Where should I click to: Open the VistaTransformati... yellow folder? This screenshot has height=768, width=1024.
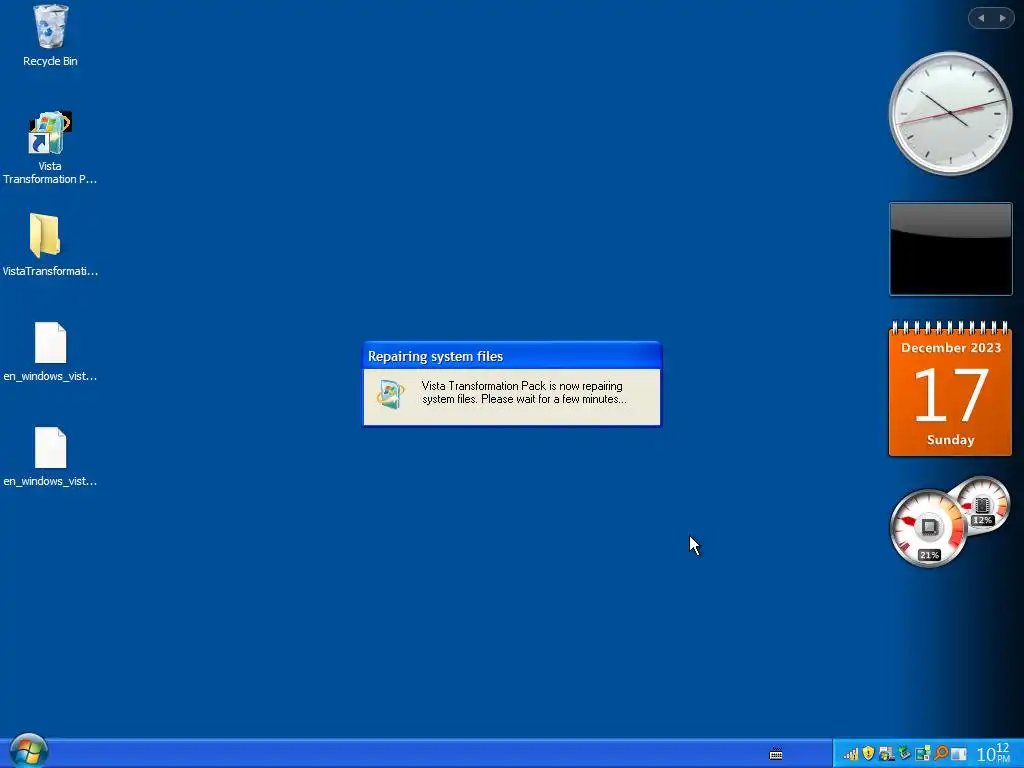(x=44, y=235)
